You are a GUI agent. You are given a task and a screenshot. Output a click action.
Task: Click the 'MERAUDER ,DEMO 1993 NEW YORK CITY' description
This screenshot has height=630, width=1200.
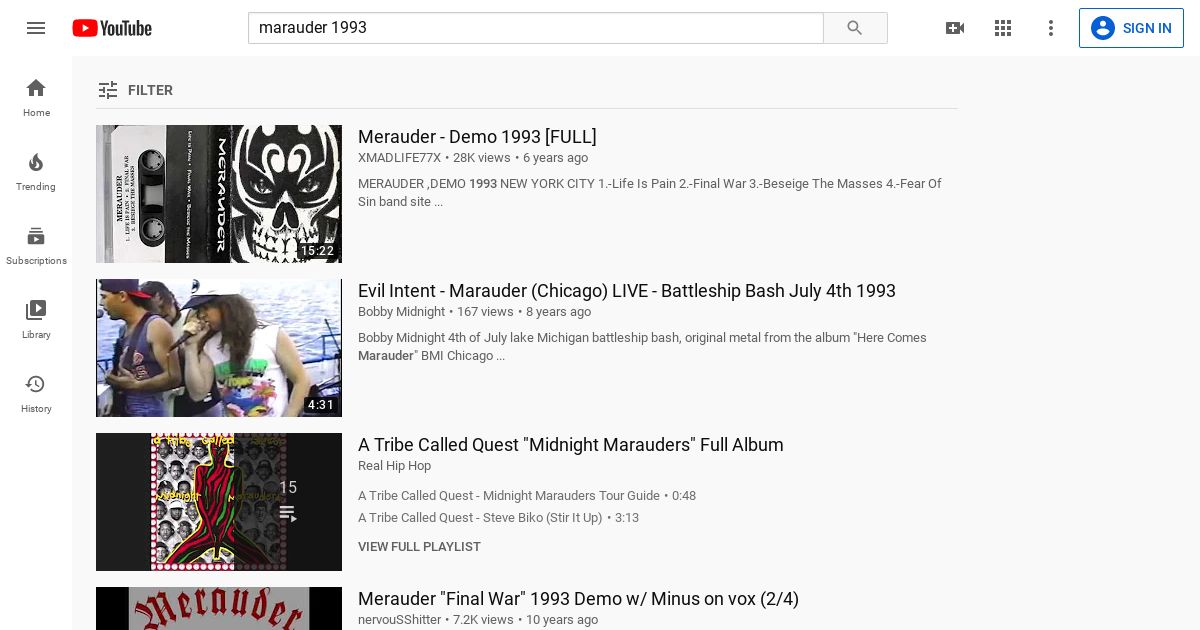[650, 193]
